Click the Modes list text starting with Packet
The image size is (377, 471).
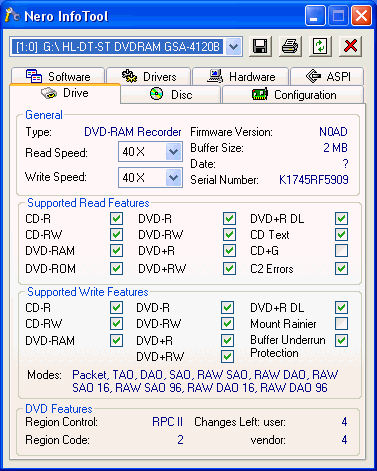205,381
